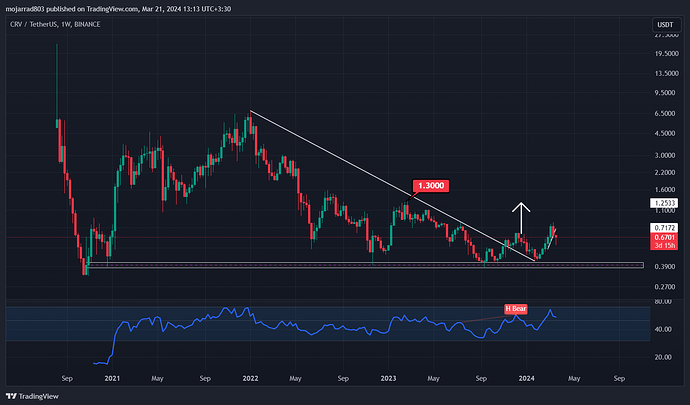Click the 2022 label on time axis
The height and width of the screenshot is (405, 690).
(x=249, y=381)
